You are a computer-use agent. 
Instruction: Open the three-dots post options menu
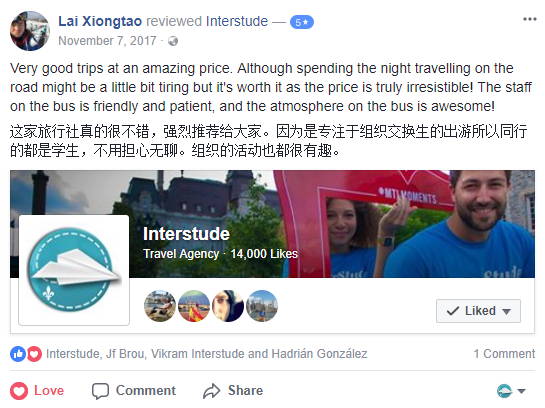pos(529,19)
